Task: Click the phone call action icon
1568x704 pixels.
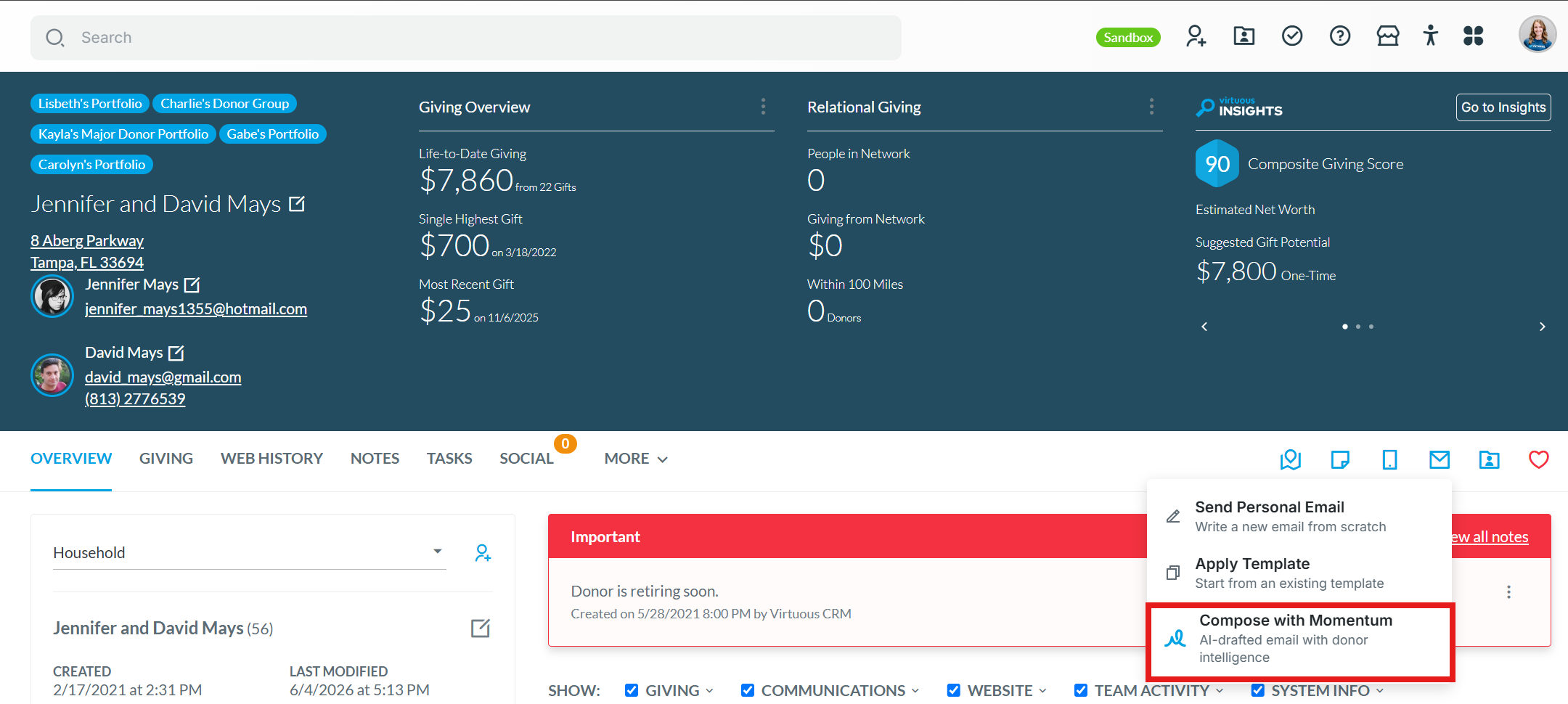Action: 1389,459
